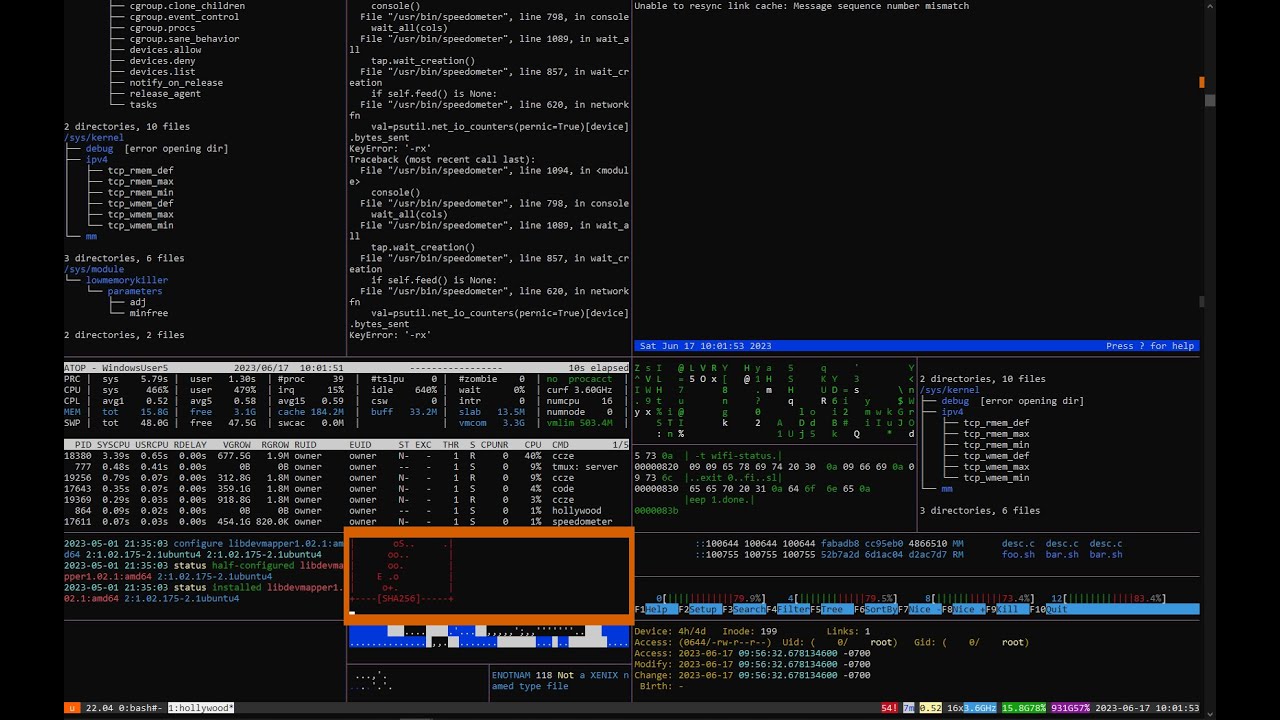
Task: Click the terminal window vertical scrollbar thumb
Action: (x=1210, y=100)
